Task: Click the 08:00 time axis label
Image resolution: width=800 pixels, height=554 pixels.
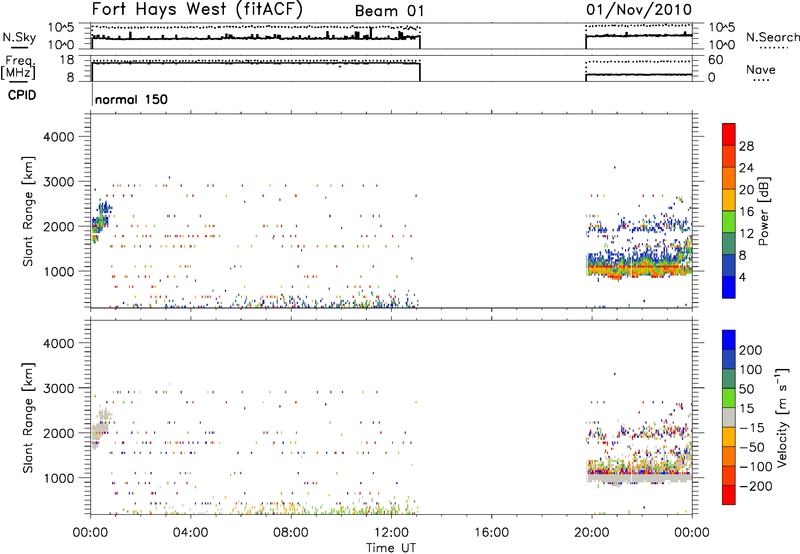Action: click(291, 533)
